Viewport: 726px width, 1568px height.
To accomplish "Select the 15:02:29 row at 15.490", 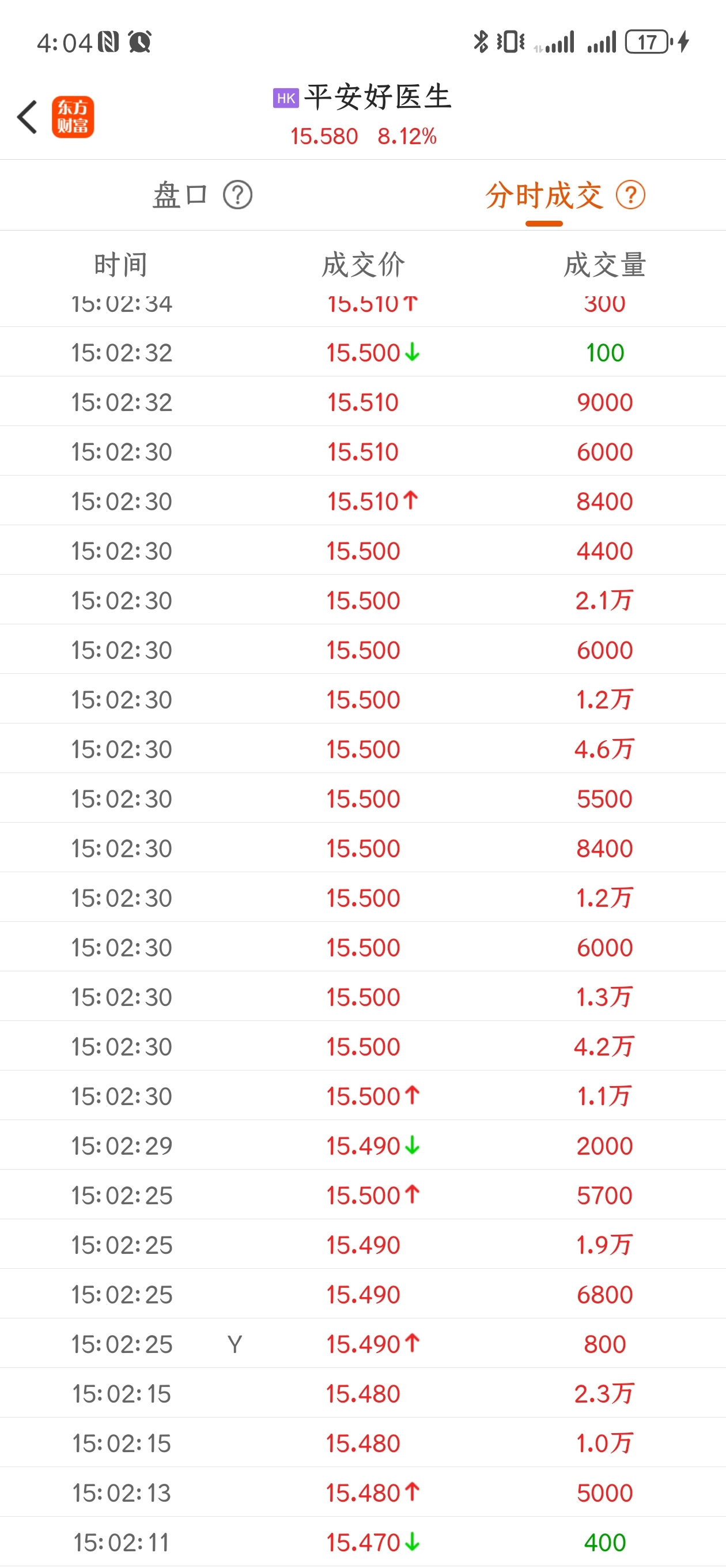I will 362,1145.
